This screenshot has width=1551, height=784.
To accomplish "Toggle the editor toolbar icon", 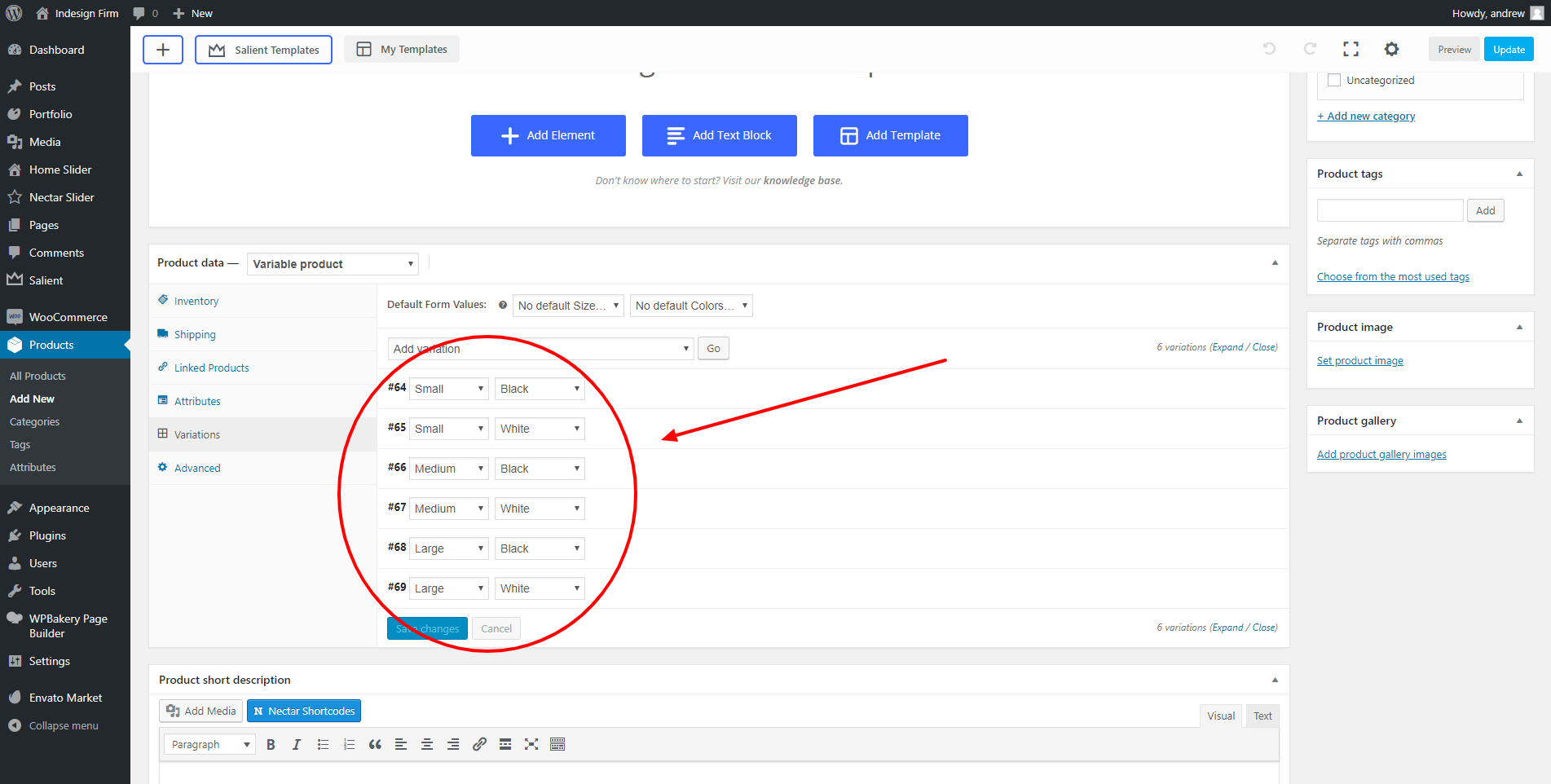I will [557, 744].
